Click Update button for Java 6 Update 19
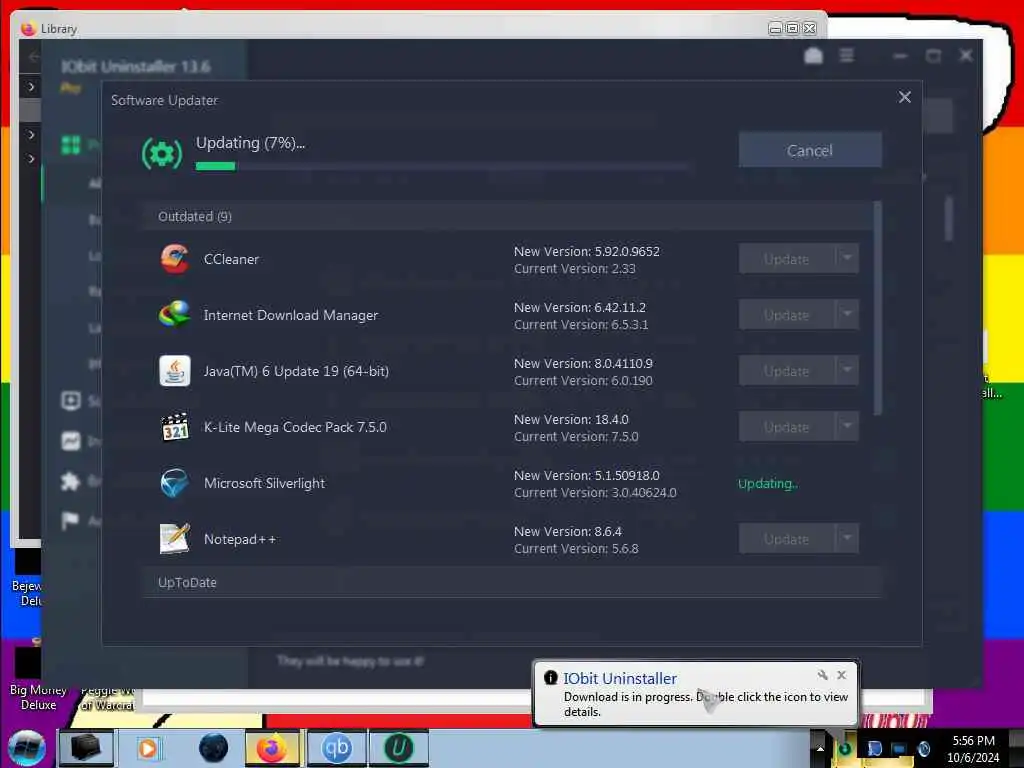This screenshot has height=768, width=1024. coord(786,371)
